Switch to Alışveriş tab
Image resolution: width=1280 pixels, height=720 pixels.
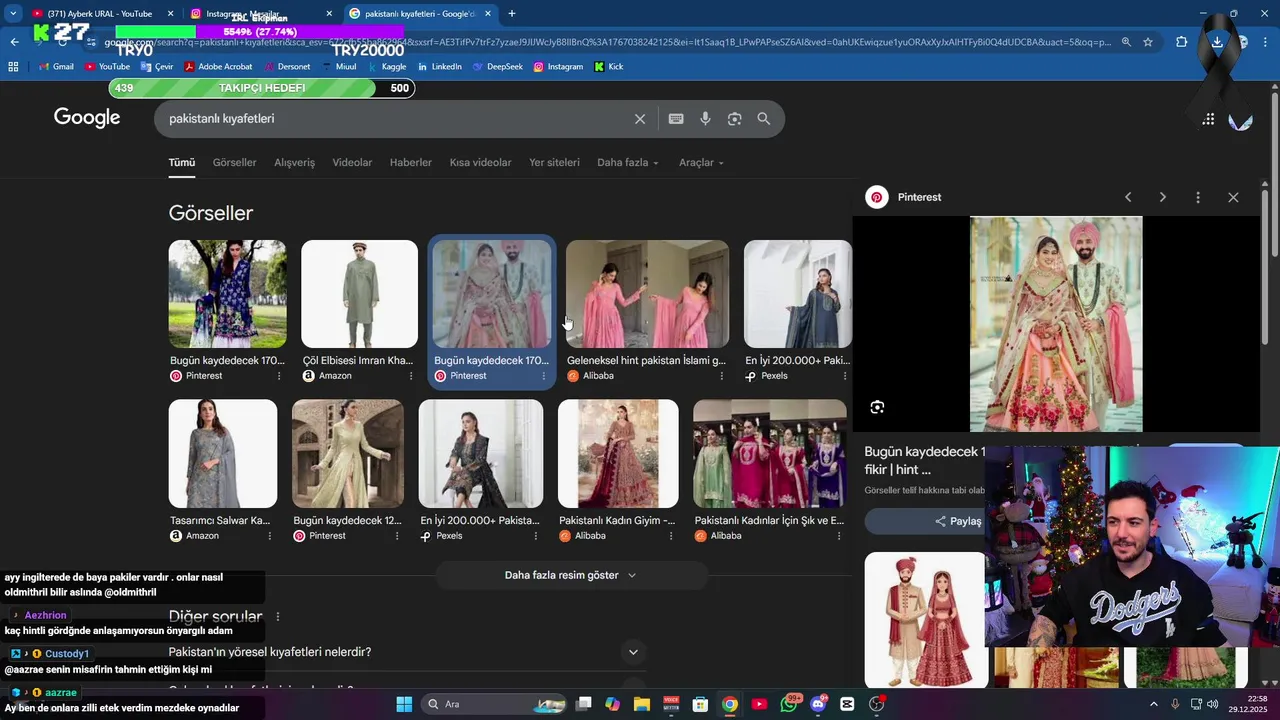[294, 162]
